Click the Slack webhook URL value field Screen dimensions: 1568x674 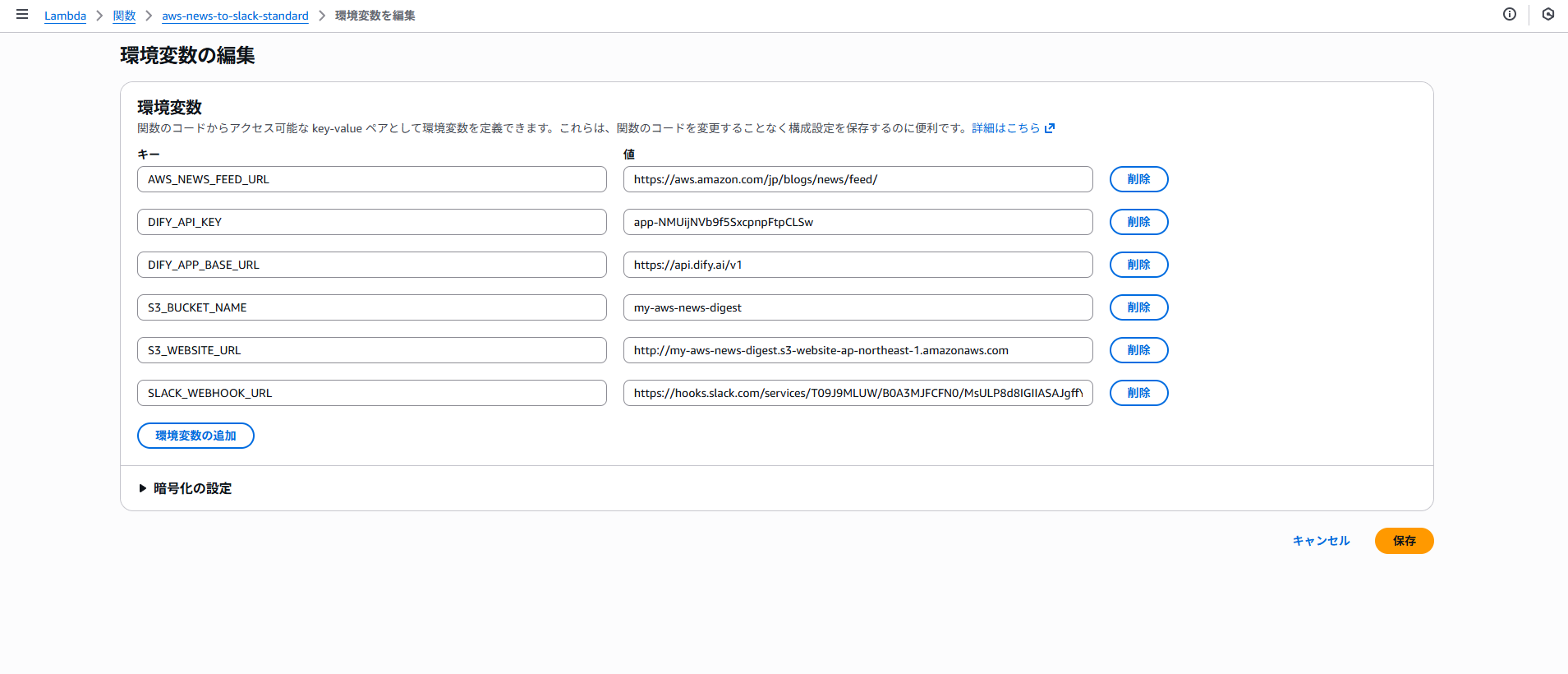[x=858, y=393]
